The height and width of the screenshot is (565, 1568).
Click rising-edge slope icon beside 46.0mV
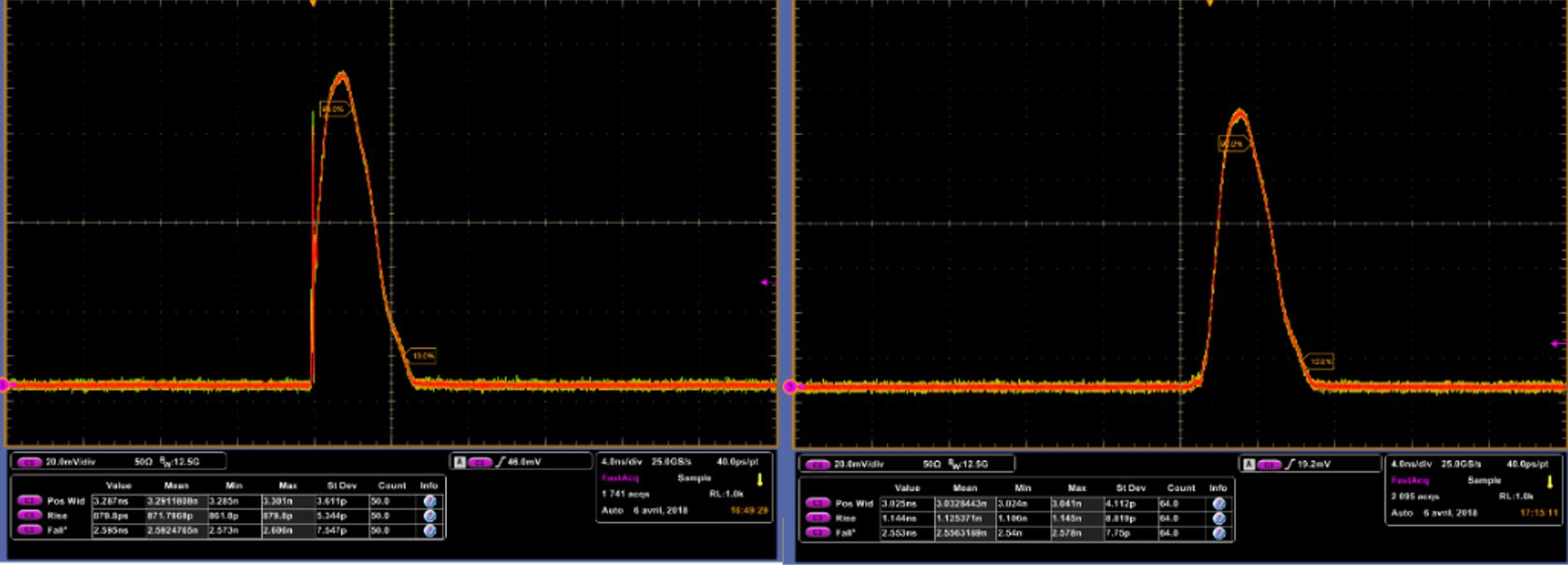point(499,462)
